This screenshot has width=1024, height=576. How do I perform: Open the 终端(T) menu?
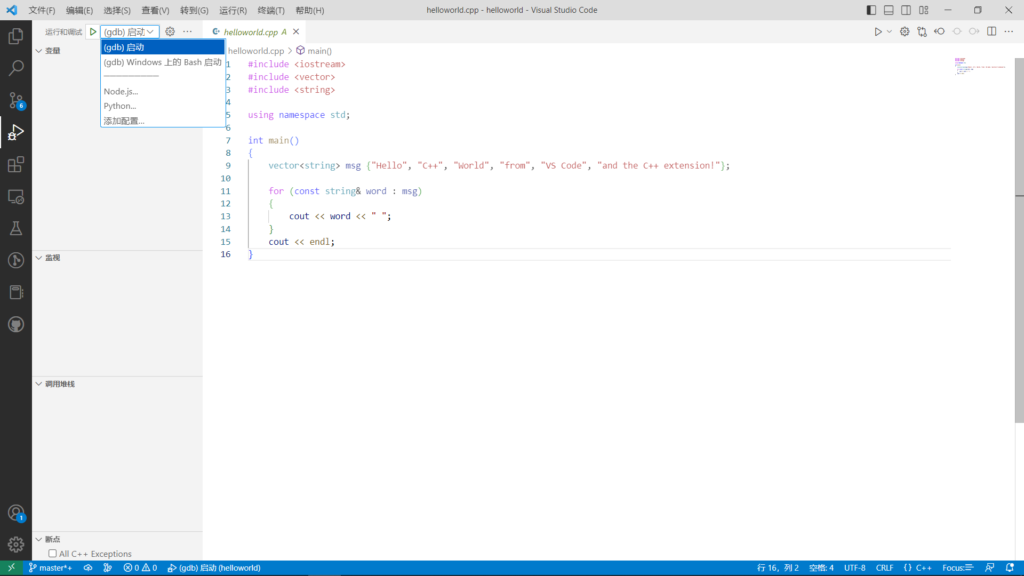click(x=270, y=10)
